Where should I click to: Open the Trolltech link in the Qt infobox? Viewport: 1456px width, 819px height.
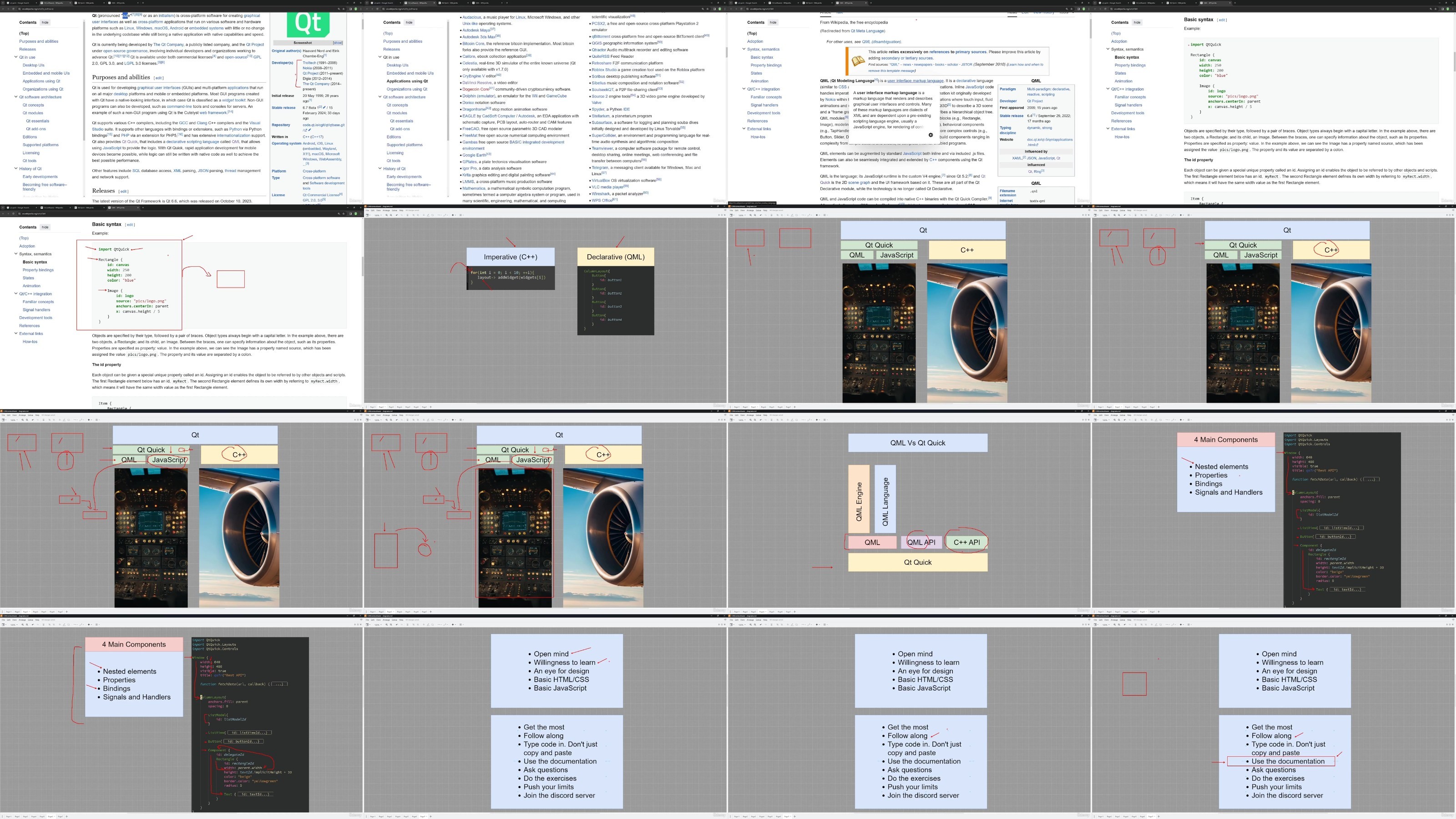point(309,63)
